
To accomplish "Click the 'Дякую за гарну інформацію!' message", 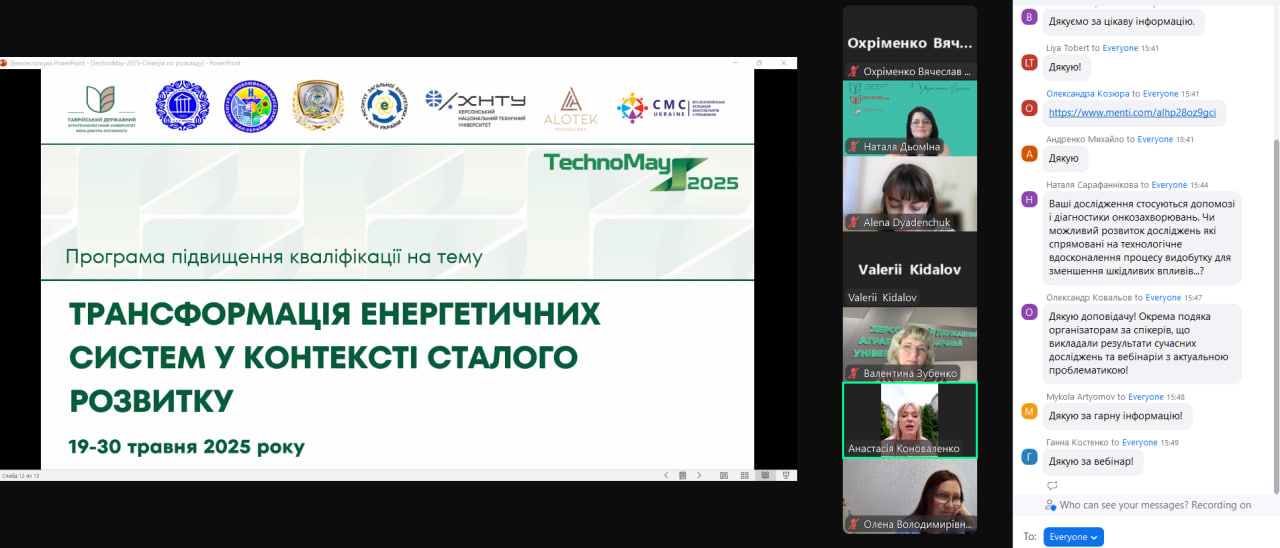I will click(x=1117, y=416).
